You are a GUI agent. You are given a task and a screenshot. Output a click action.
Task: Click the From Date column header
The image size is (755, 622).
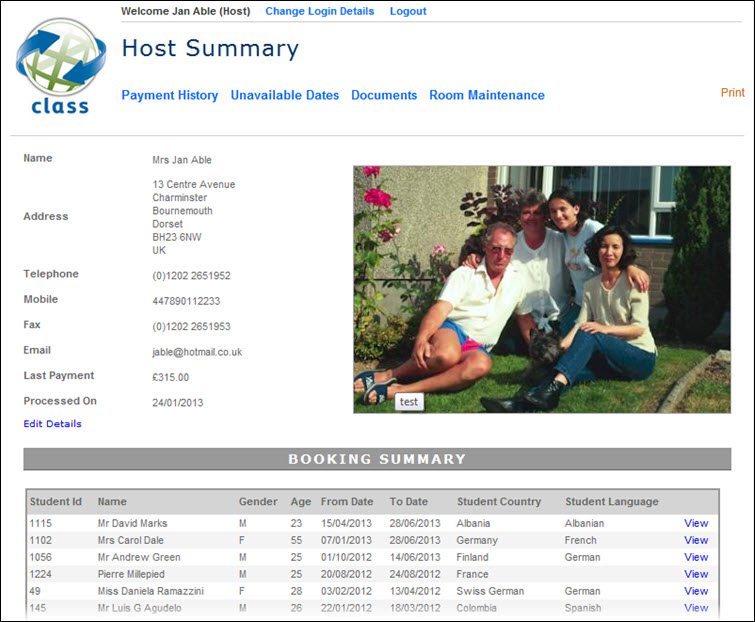(347, 501)
